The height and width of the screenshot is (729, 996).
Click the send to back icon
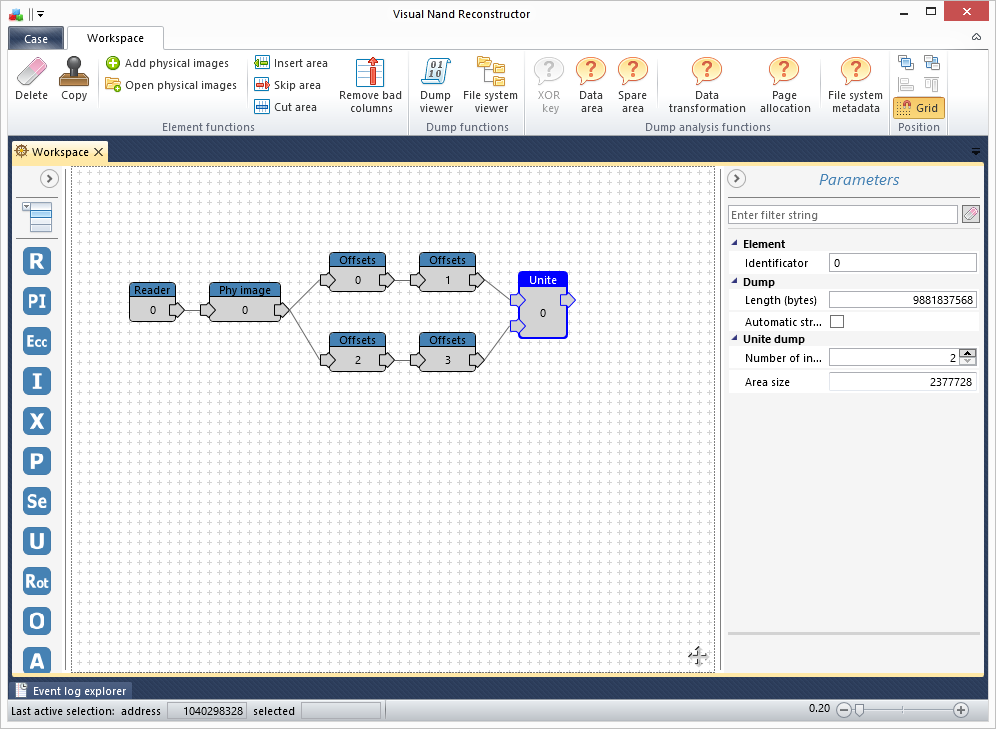click(x=932, y=62)
